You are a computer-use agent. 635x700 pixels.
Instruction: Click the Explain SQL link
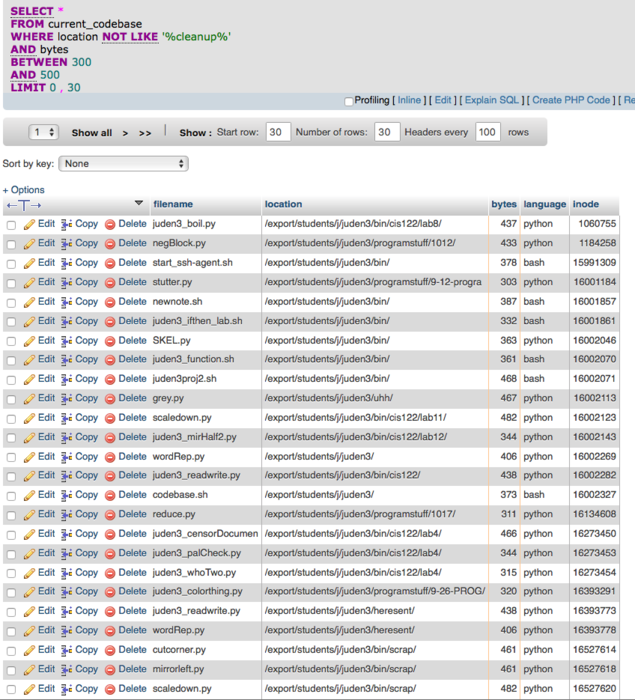492,100
